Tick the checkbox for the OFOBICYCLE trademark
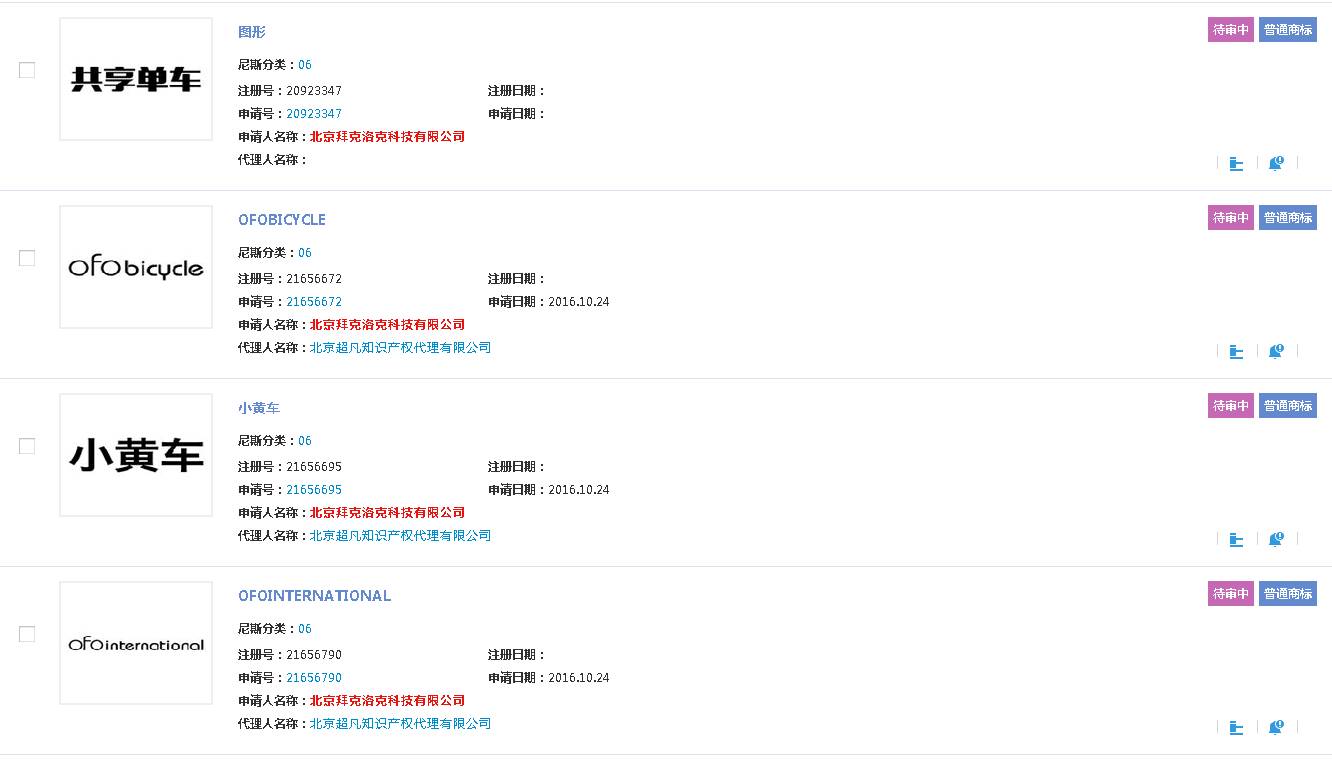 27,258
